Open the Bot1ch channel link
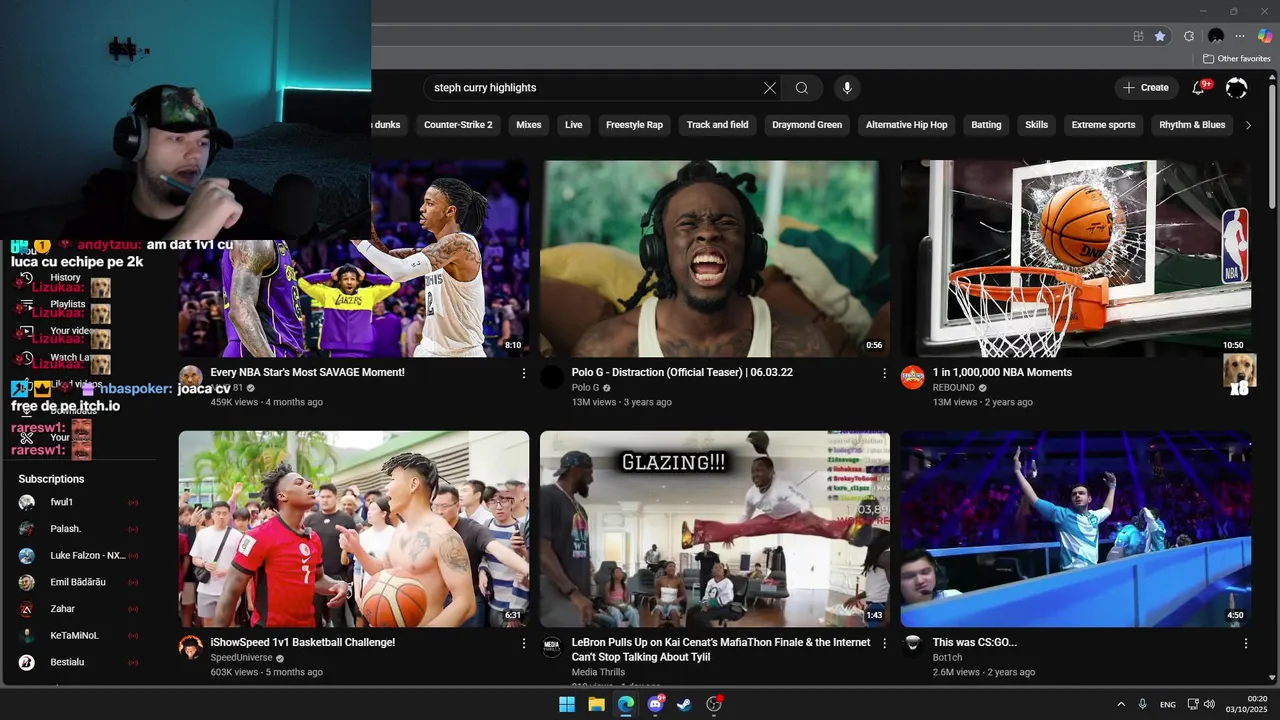The image size is (1280, 720). click(947, 657)
